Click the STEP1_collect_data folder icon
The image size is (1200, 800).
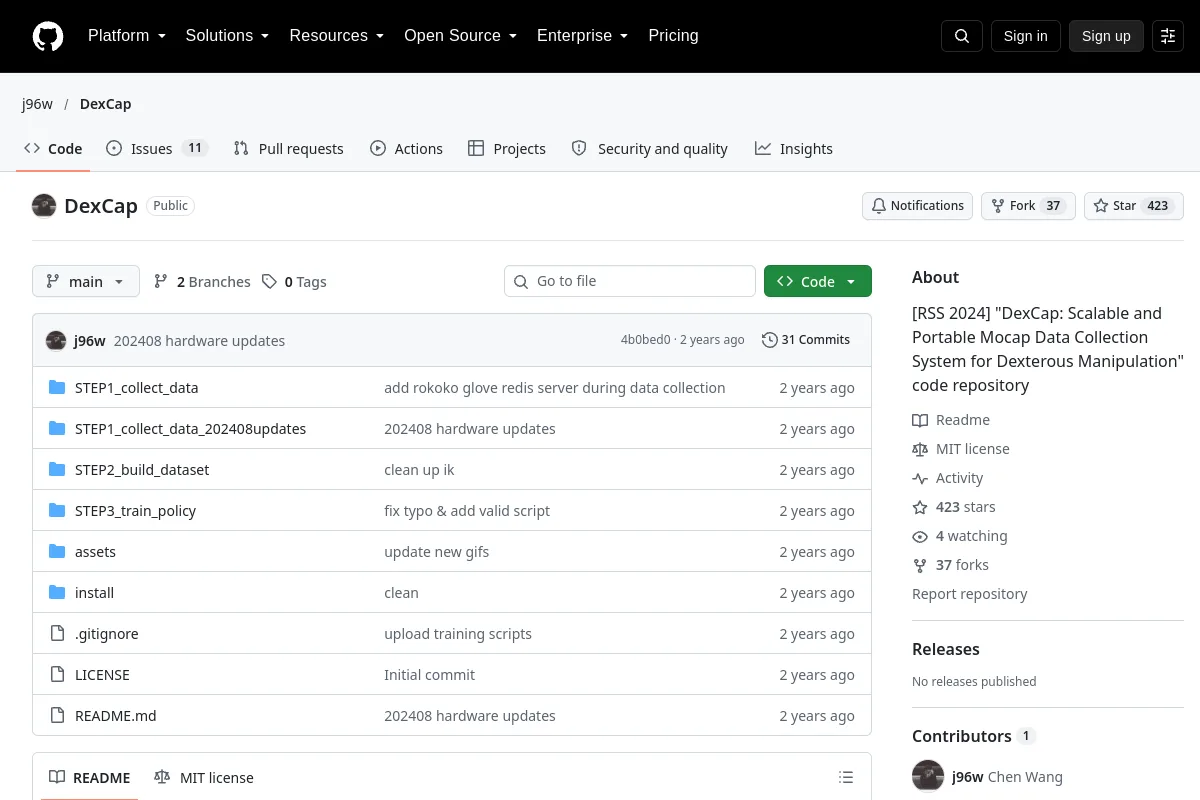point(57,388)
